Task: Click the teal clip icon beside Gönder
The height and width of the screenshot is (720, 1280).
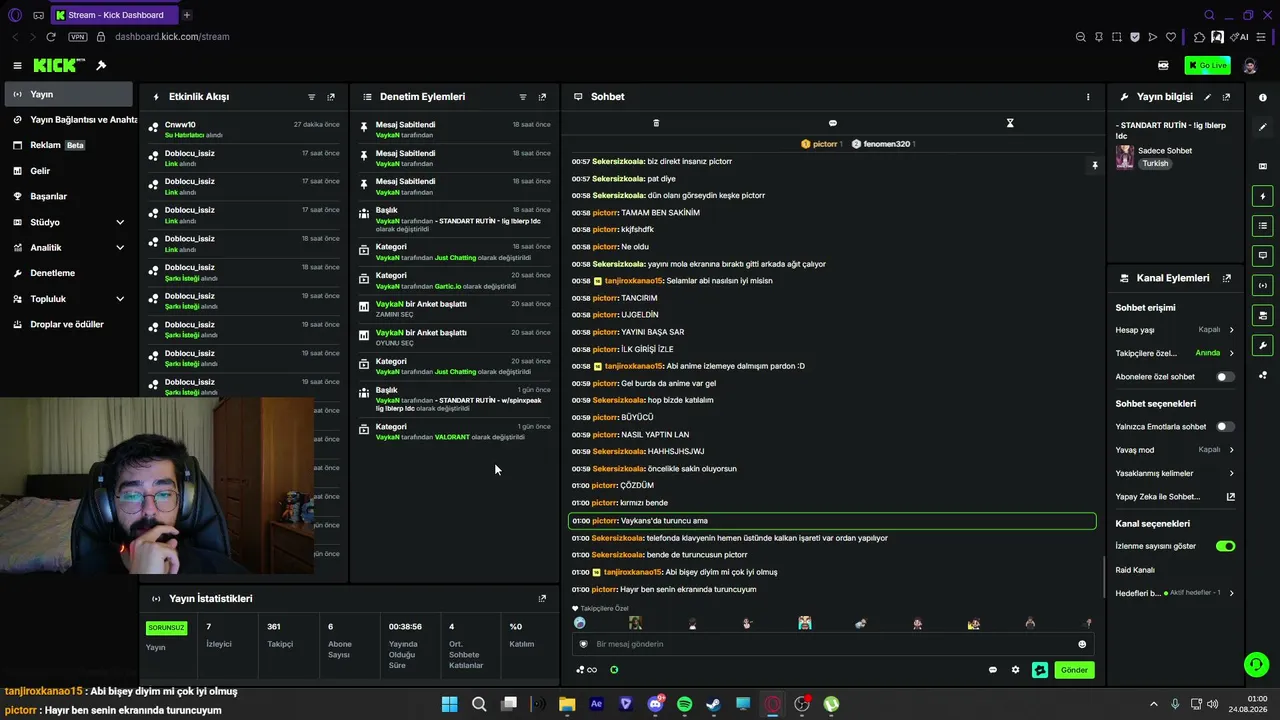Action: click(1040, 670)
